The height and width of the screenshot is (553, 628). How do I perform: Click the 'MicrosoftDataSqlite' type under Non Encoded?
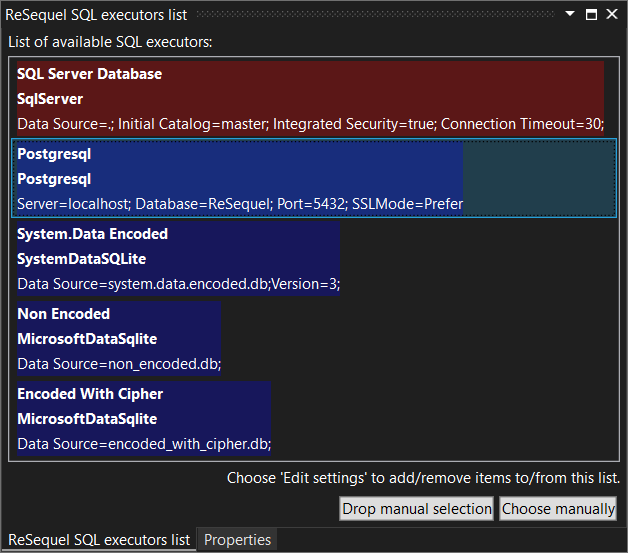87,339
